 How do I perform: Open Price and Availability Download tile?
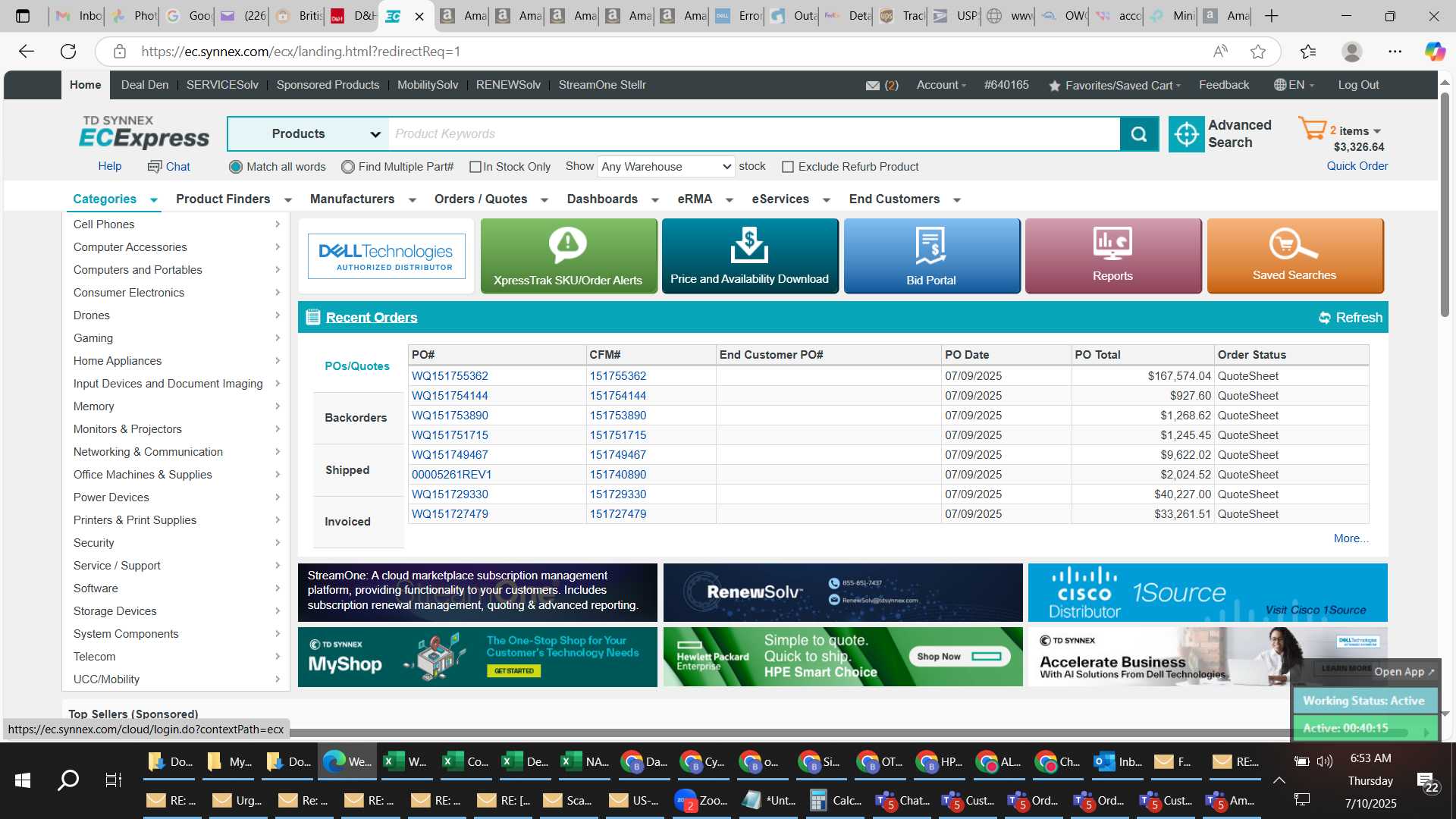coord(749,256)
